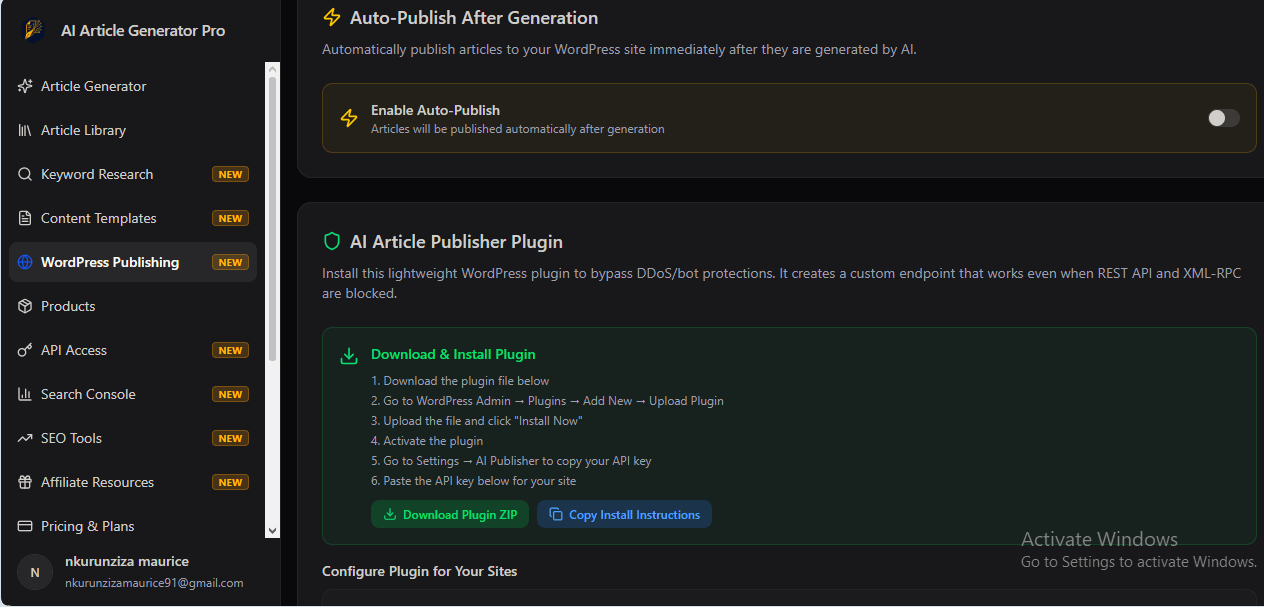Click the AI Article Publisher Plugin heading
The image size is (1264, 607).
(x=456, y=242)
